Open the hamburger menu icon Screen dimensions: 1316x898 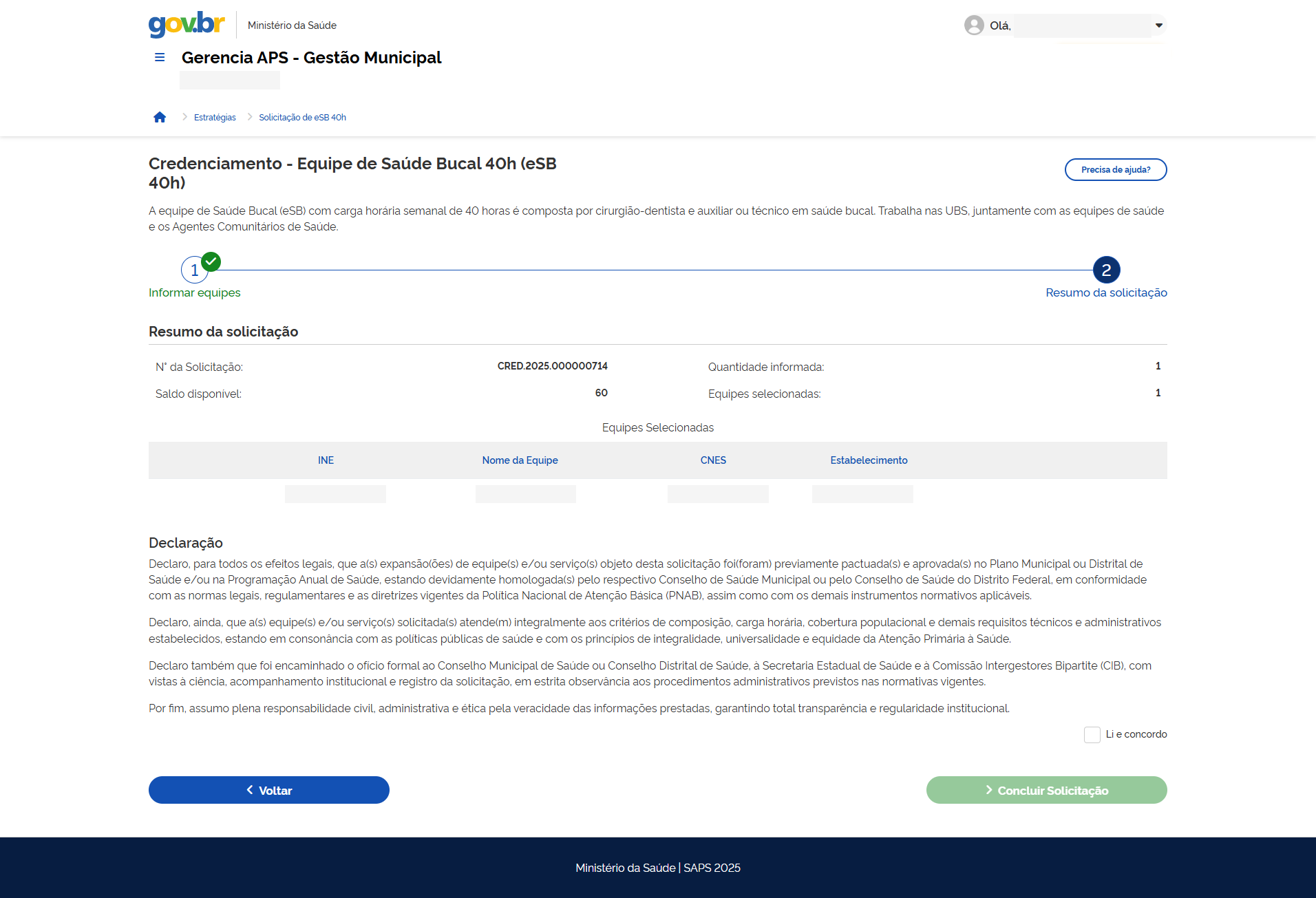pyautogui.click(x=160, y=58)
